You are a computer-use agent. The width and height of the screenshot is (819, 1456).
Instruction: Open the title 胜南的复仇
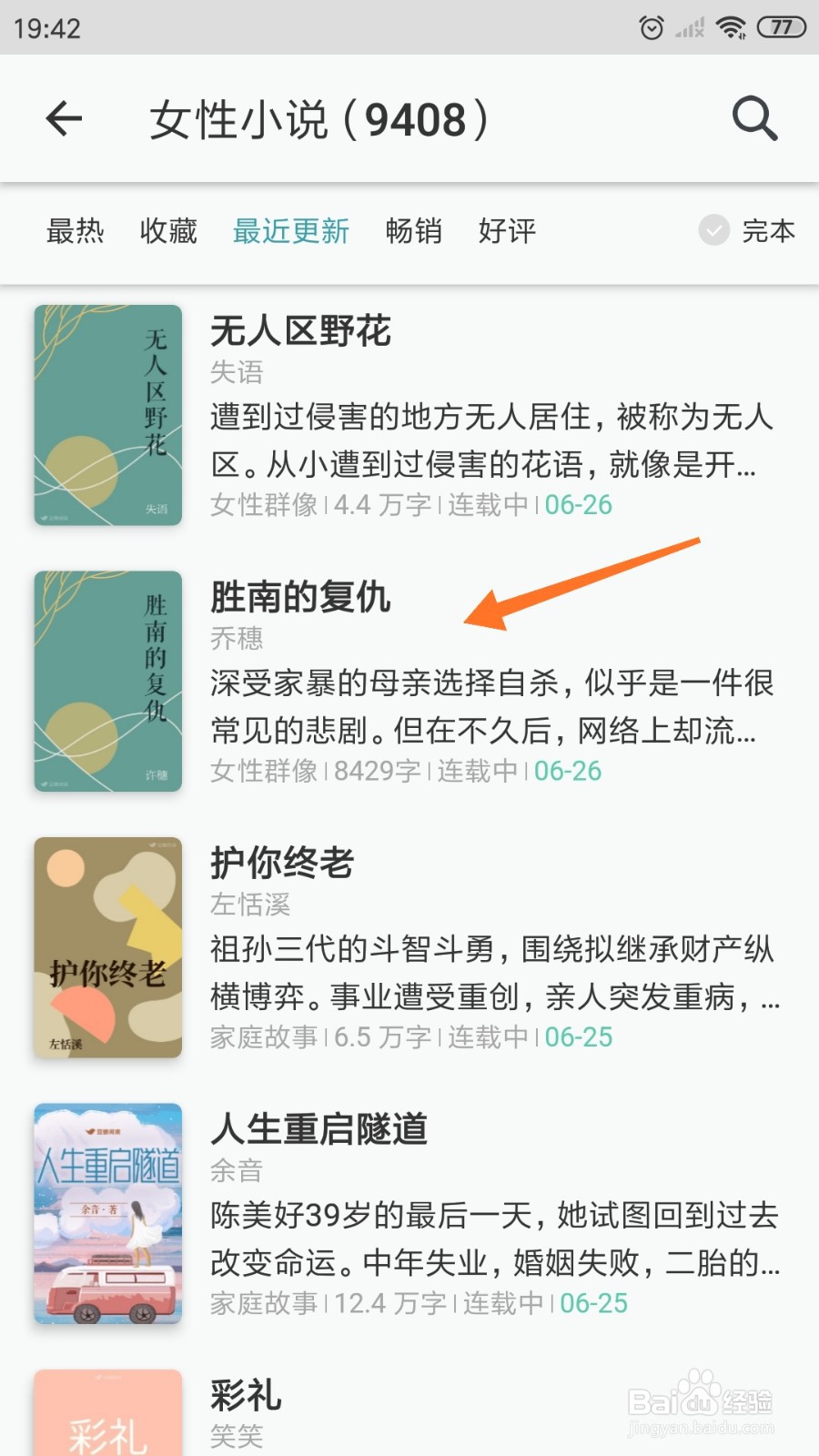pos(300,597)
